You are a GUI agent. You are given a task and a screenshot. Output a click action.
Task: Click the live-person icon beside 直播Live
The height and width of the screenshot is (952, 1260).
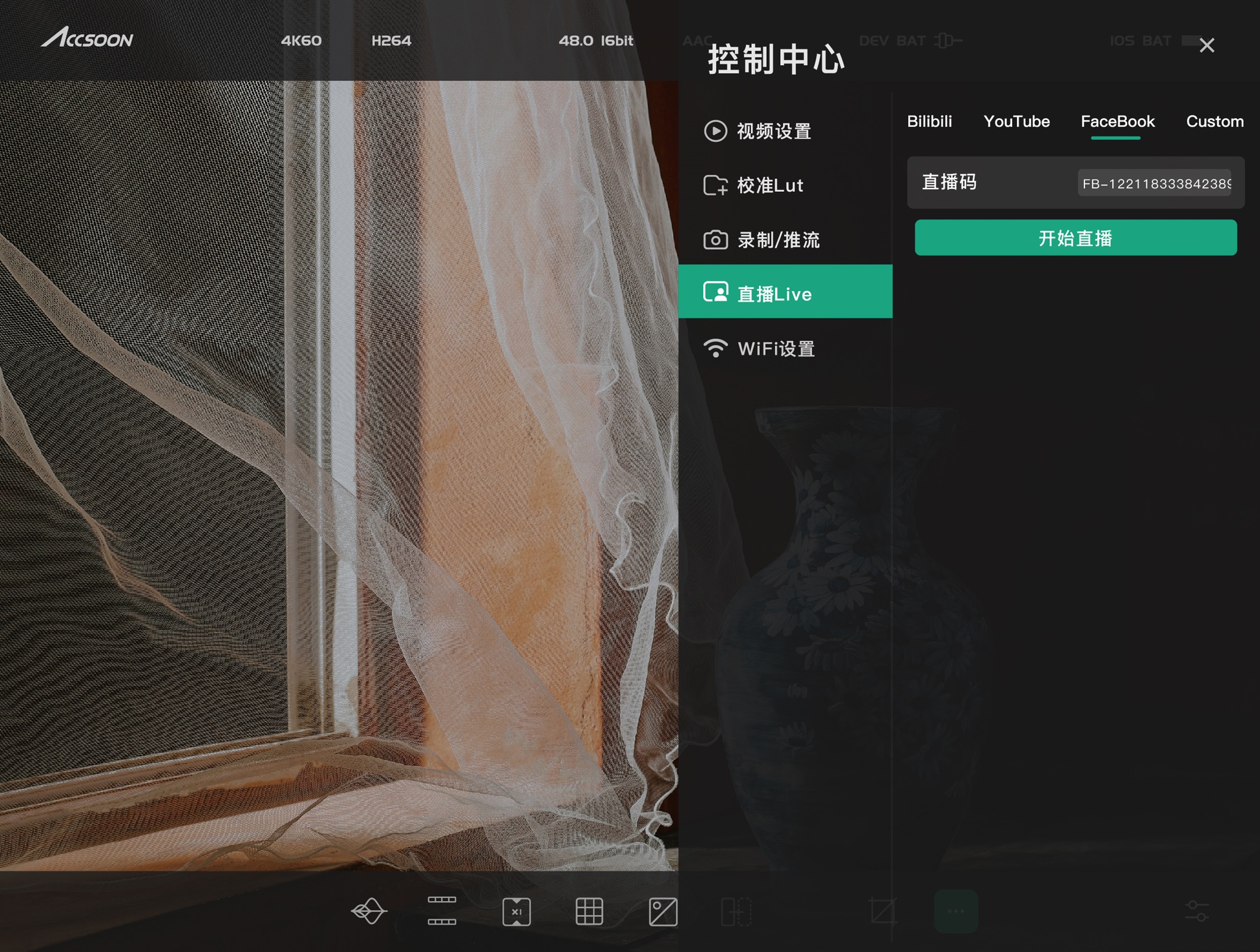pyautogui.click(x=715, y=292)
